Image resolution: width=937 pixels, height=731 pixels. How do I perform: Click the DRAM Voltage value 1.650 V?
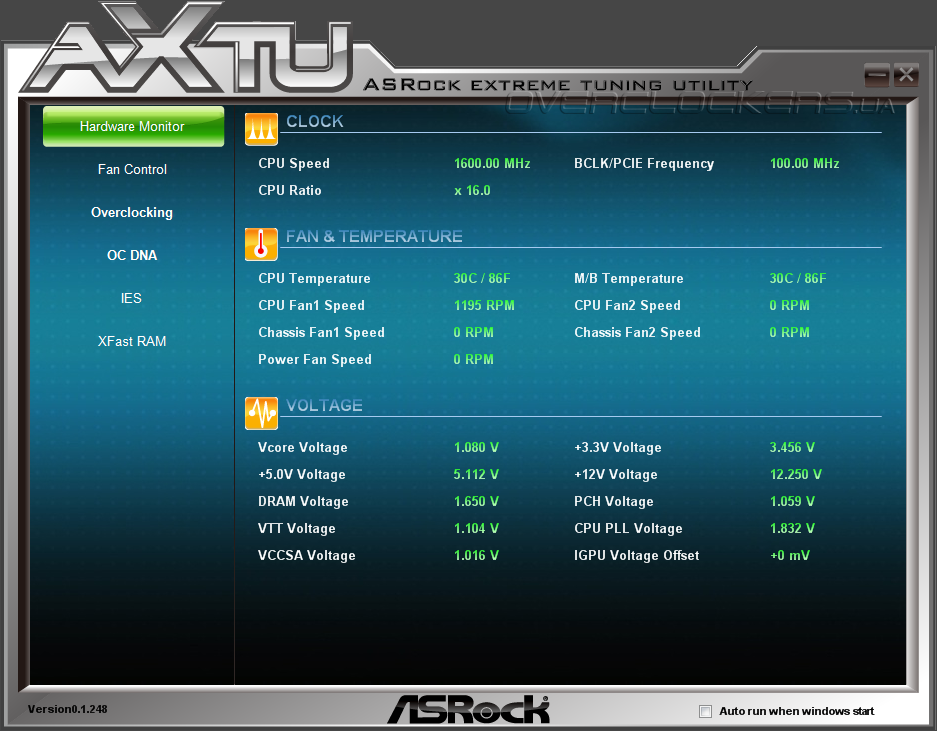(476, 501)
